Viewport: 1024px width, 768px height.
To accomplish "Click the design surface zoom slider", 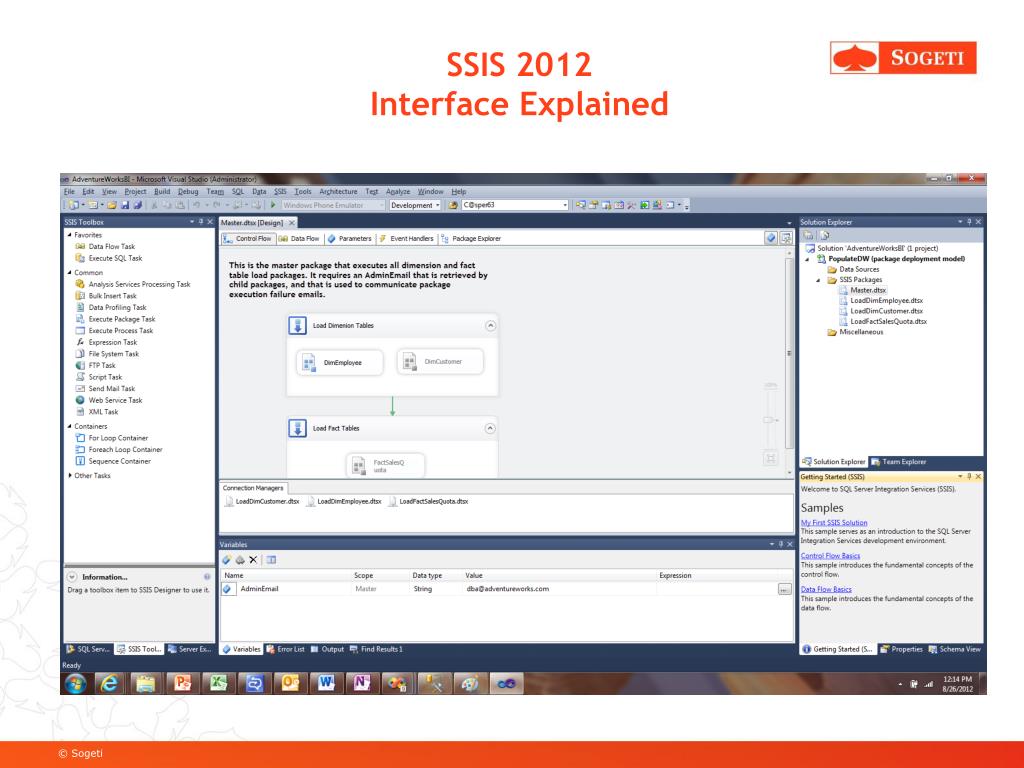I will 771,420.
